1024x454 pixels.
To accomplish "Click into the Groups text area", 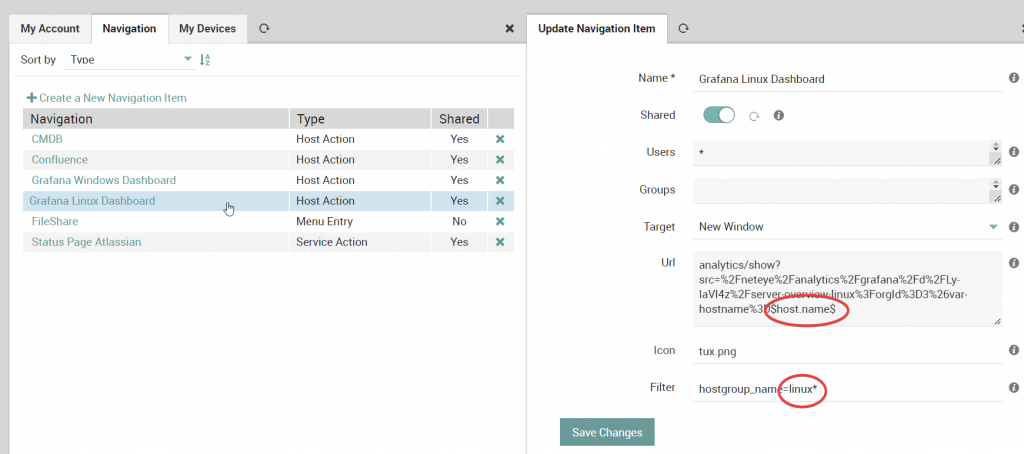I will click(847, 190).
